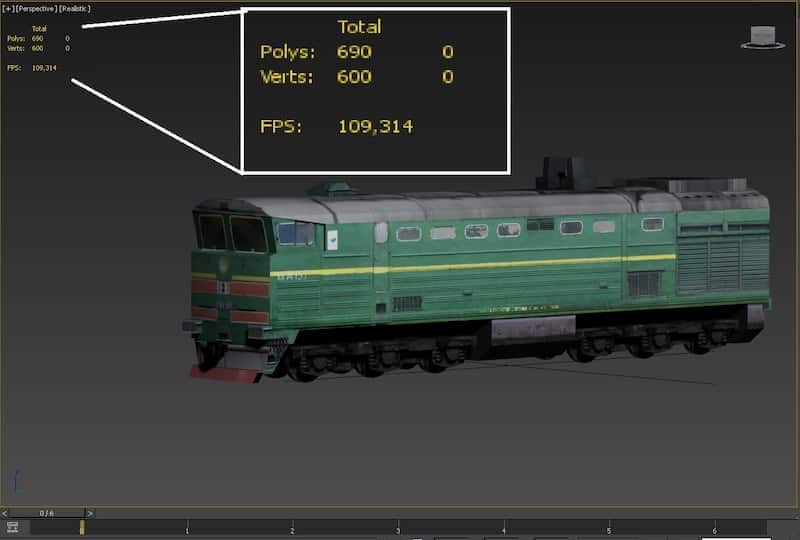Select the yellow key marker at frame 0

pos(82,527)
